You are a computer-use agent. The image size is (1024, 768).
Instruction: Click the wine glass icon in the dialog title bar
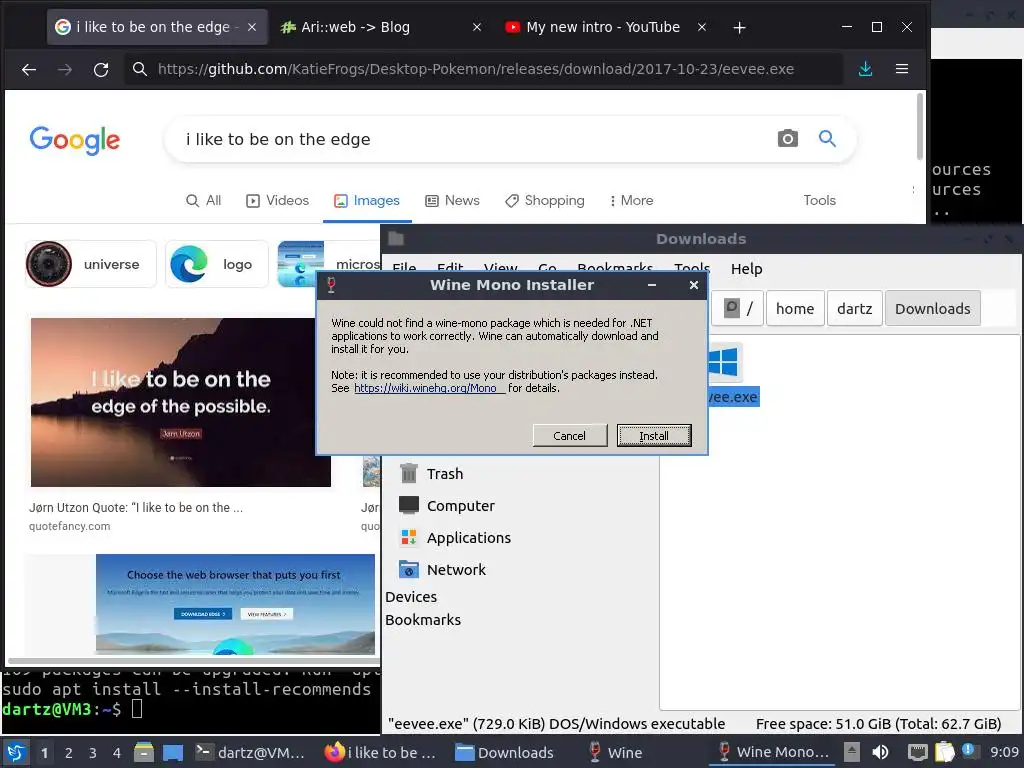point(331,285)
